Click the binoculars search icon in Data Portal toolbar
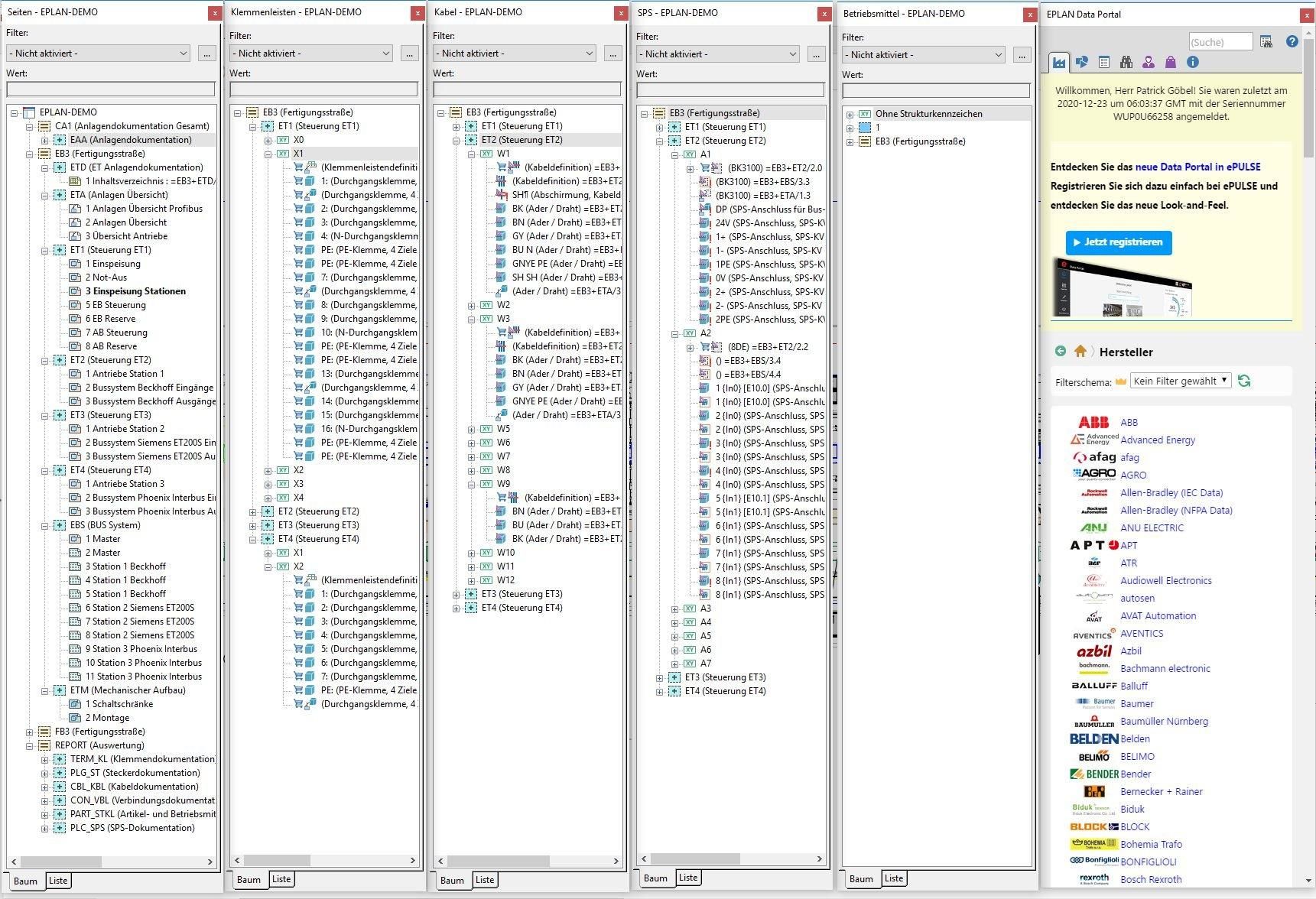The image size is (1316, 899). (1126, 62)
